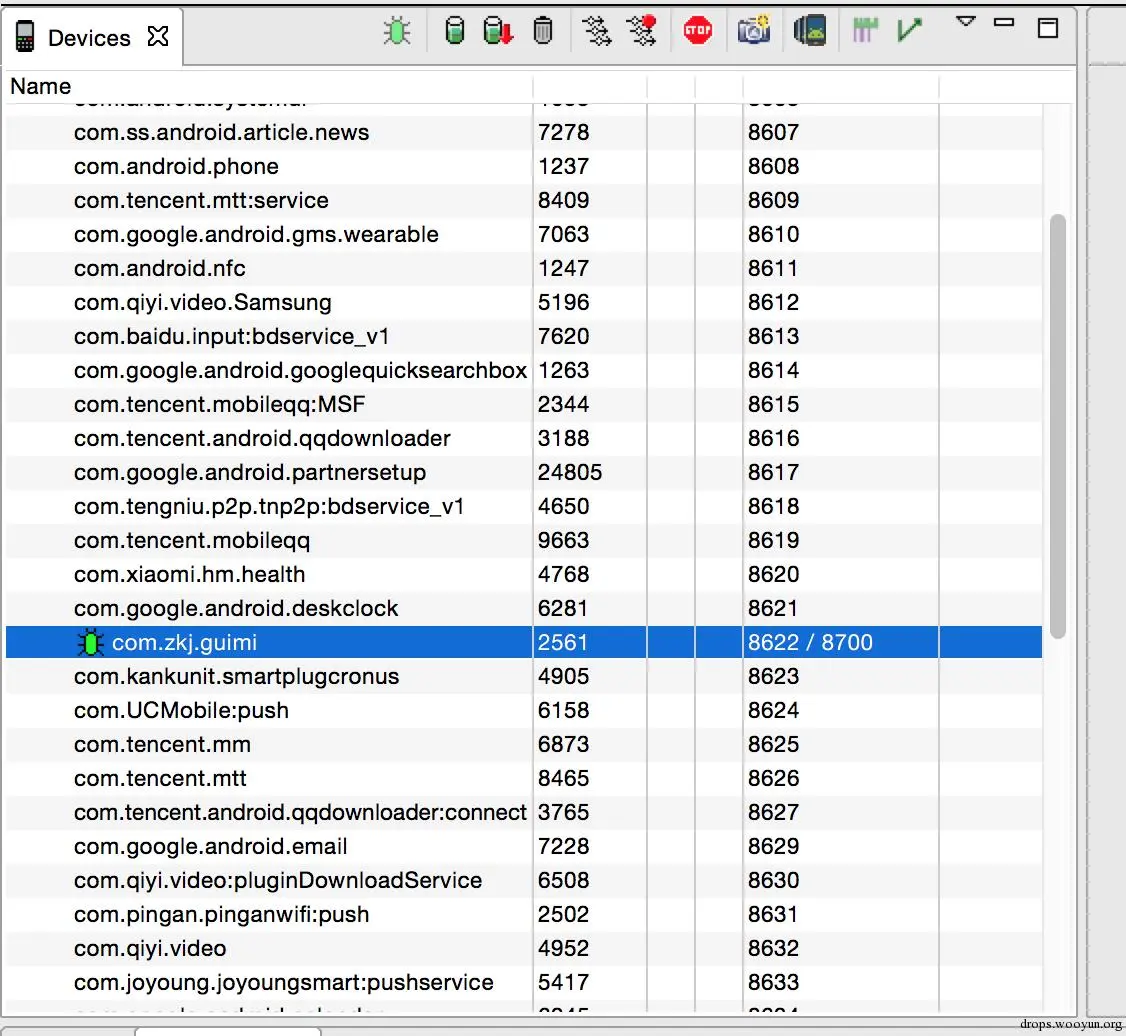Select com.tencent.android.qqdownloader:connect process
The height and width of the screenshot is (1036, 1126).
click(x=524, y=812)
